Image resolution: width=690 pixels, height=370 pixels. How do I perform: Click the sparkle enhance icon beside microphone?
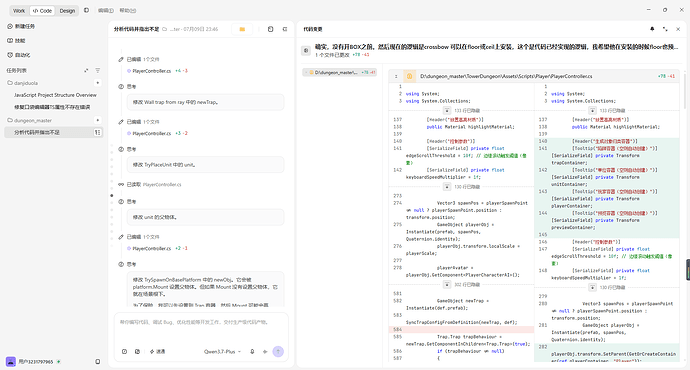tap(265, 352)
